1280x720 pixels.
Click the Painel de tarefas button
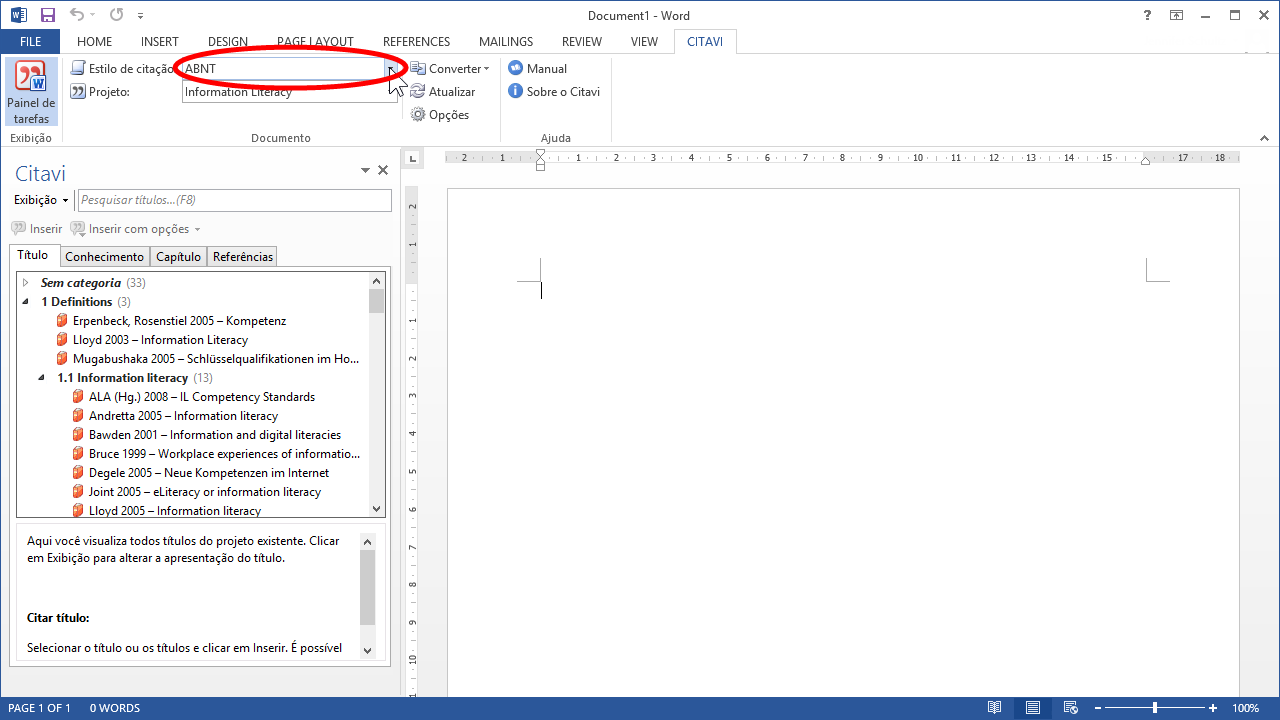31,93
